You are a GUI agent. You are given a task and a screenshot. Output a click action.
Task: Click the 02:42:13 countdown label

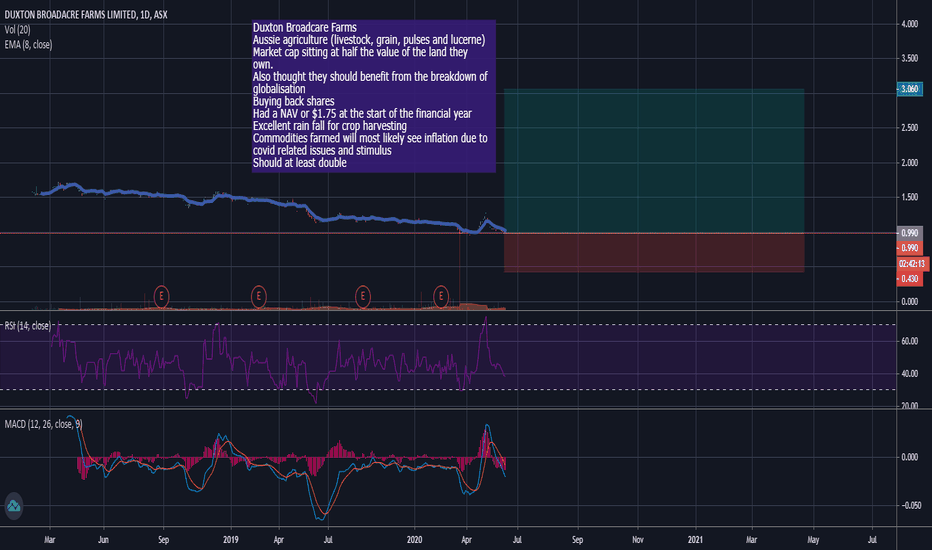pyautogui.click(x=911, y=263)
